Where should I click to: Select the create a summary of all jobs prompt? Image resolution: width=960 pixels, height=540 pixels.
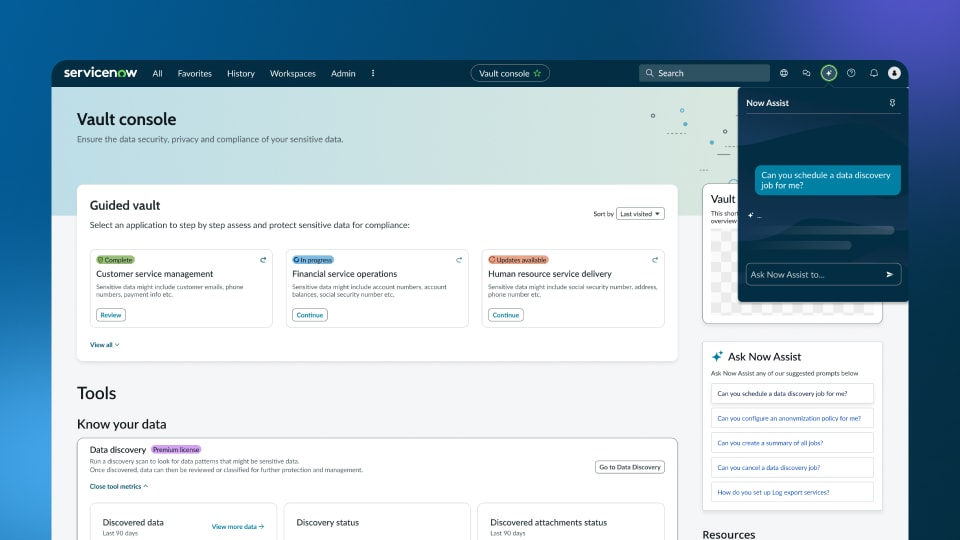pyautogui.click(x=792, y=443)
